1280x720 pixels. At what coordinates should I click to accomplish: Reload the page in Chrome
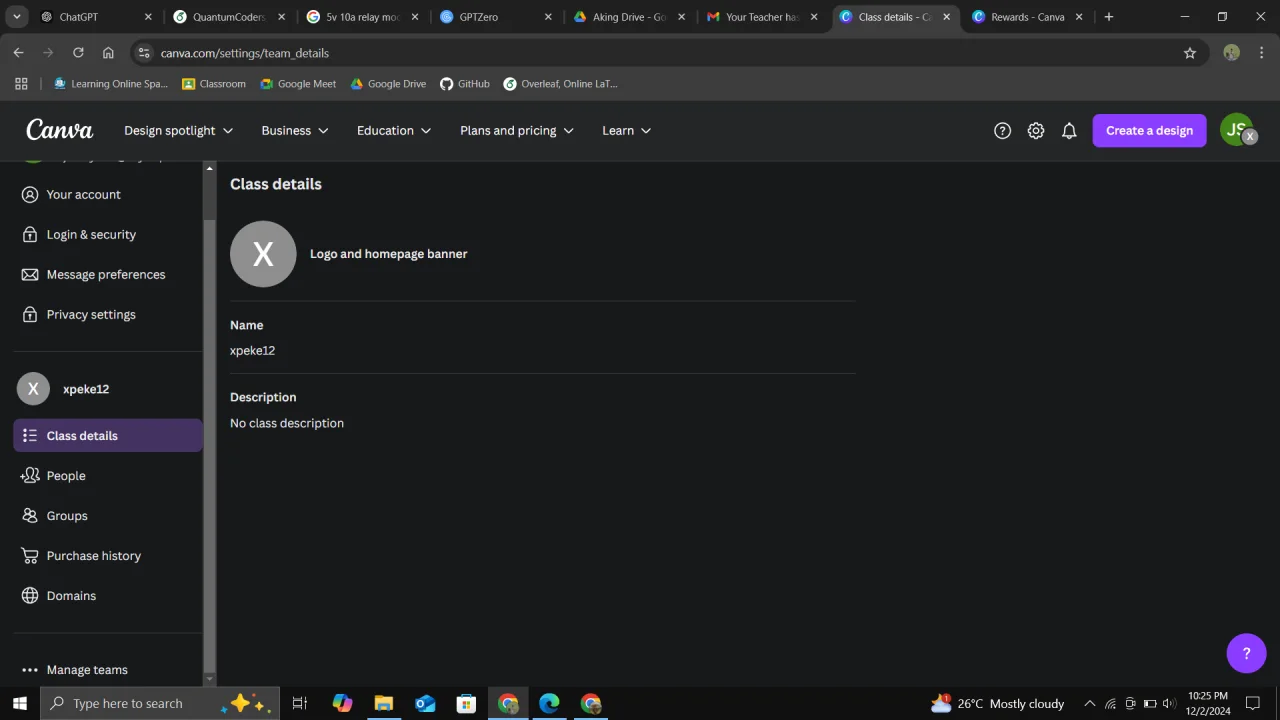click(78, 53)
